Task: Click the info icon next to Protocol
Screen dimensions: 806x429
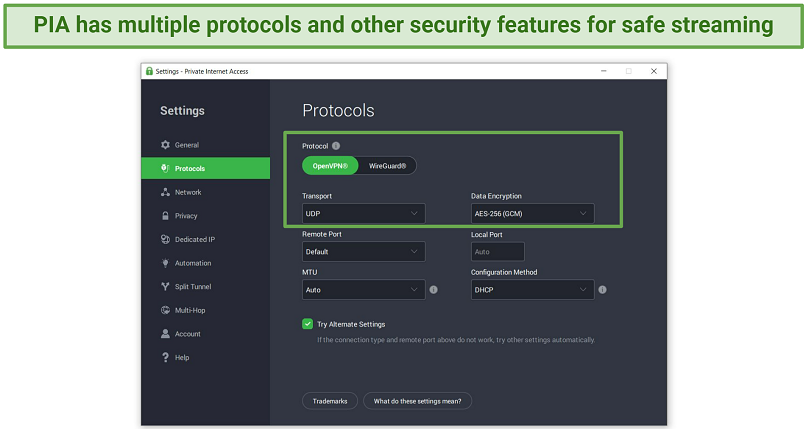Action: point(336,146)
